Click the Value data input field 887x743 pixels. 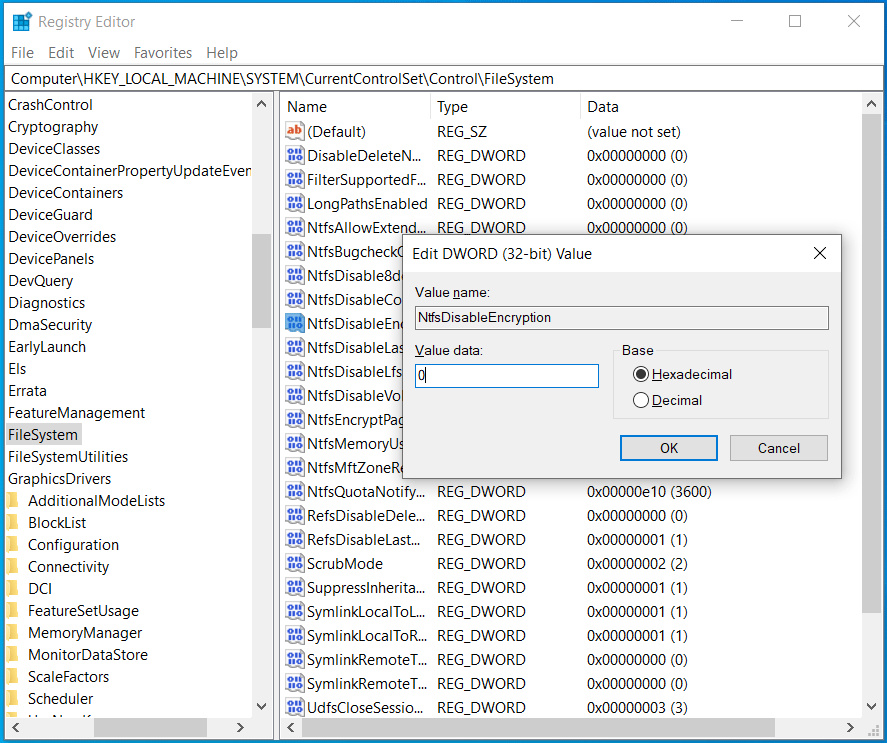pyautogui.click(x=506, y=375)
